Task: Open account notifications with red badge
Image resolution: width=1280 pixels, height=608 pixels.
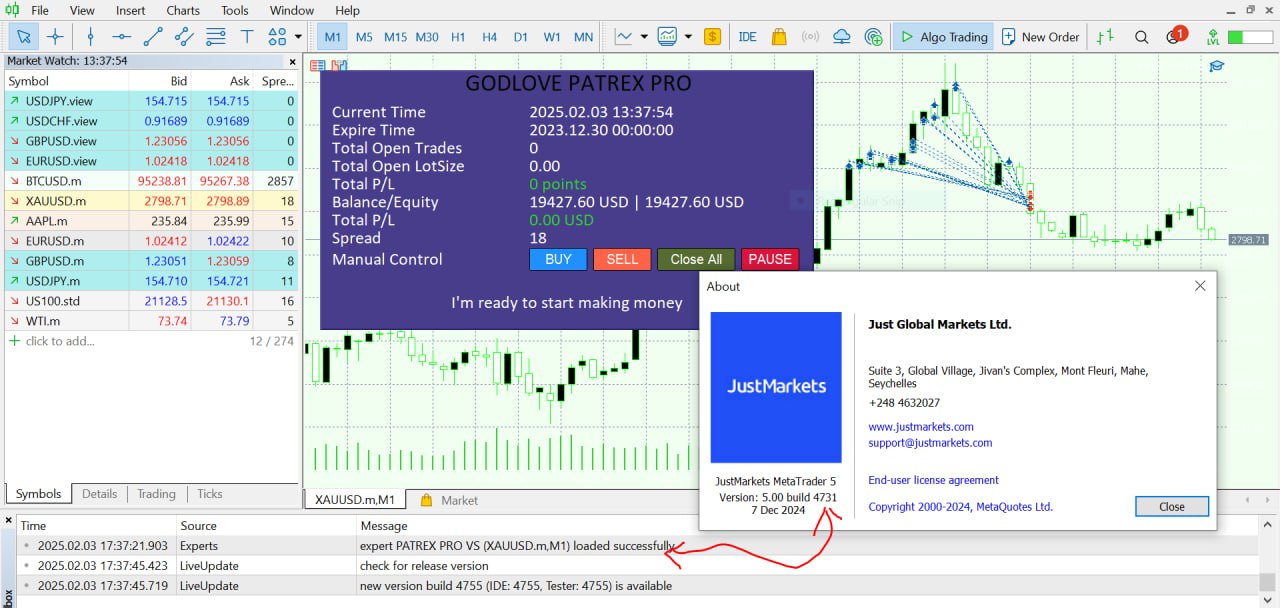Action: 1175,36
